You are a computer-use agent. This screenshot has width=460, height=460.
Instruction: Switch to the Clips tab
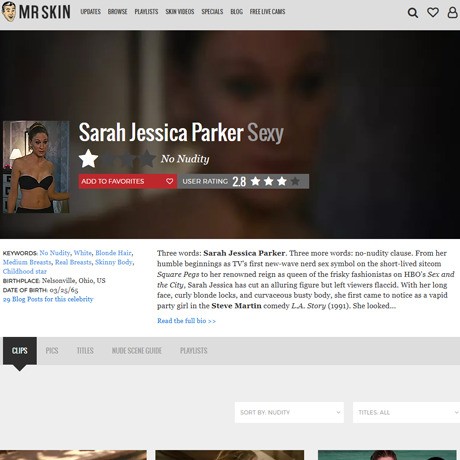coord(20,351)
